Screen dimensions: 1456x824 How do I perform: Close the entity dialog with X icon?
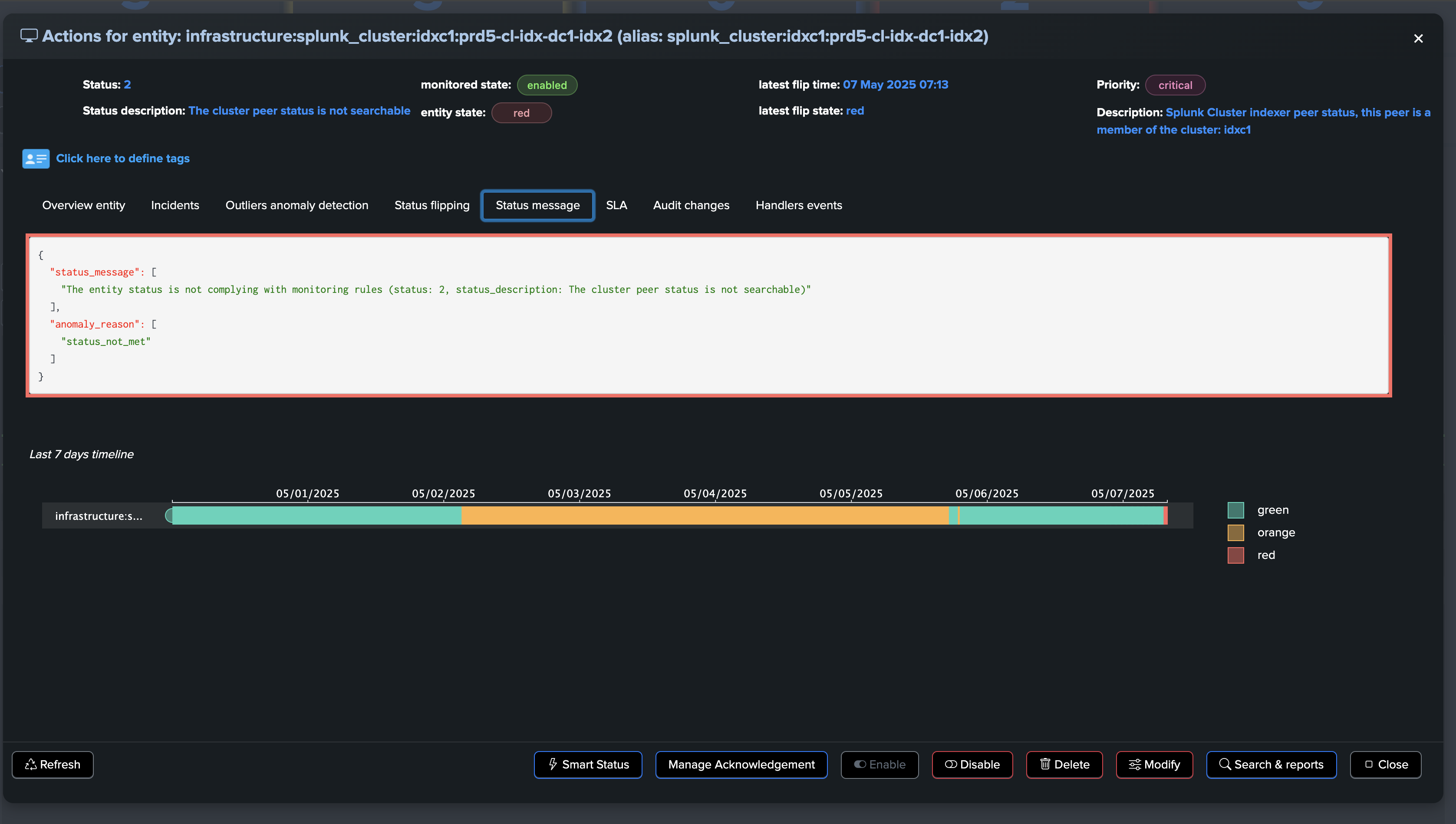(1418, 39)
